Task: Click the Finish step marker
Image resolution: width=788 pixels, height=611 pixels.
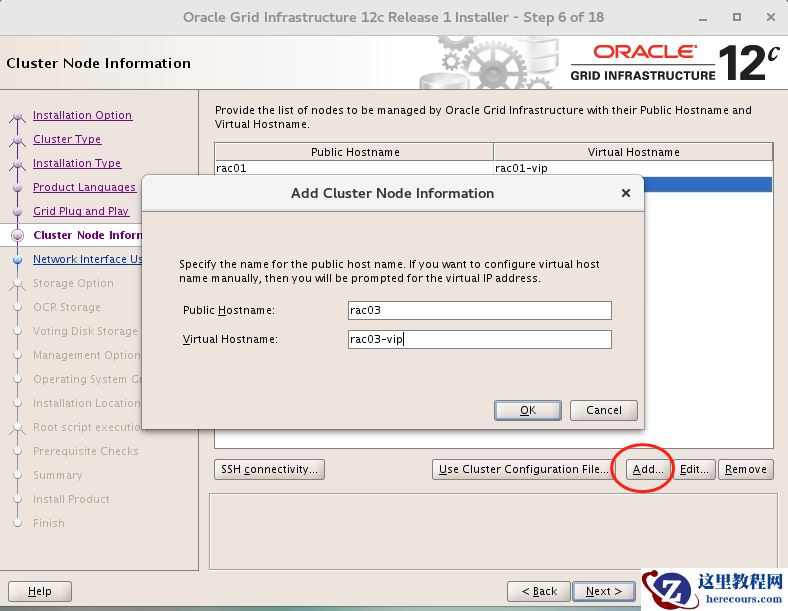Action: point(18,523)
